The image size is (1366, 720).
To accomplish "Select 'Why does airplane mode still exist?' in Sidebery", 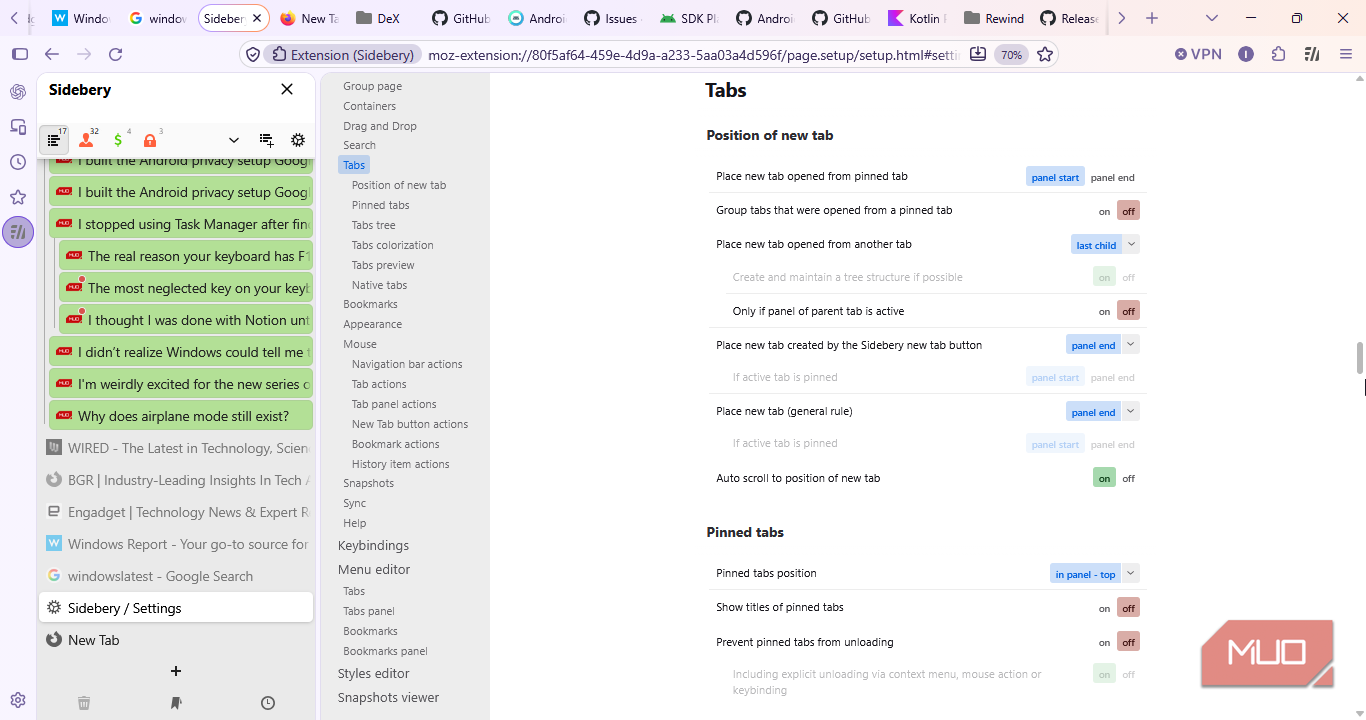I will [181, 416].
